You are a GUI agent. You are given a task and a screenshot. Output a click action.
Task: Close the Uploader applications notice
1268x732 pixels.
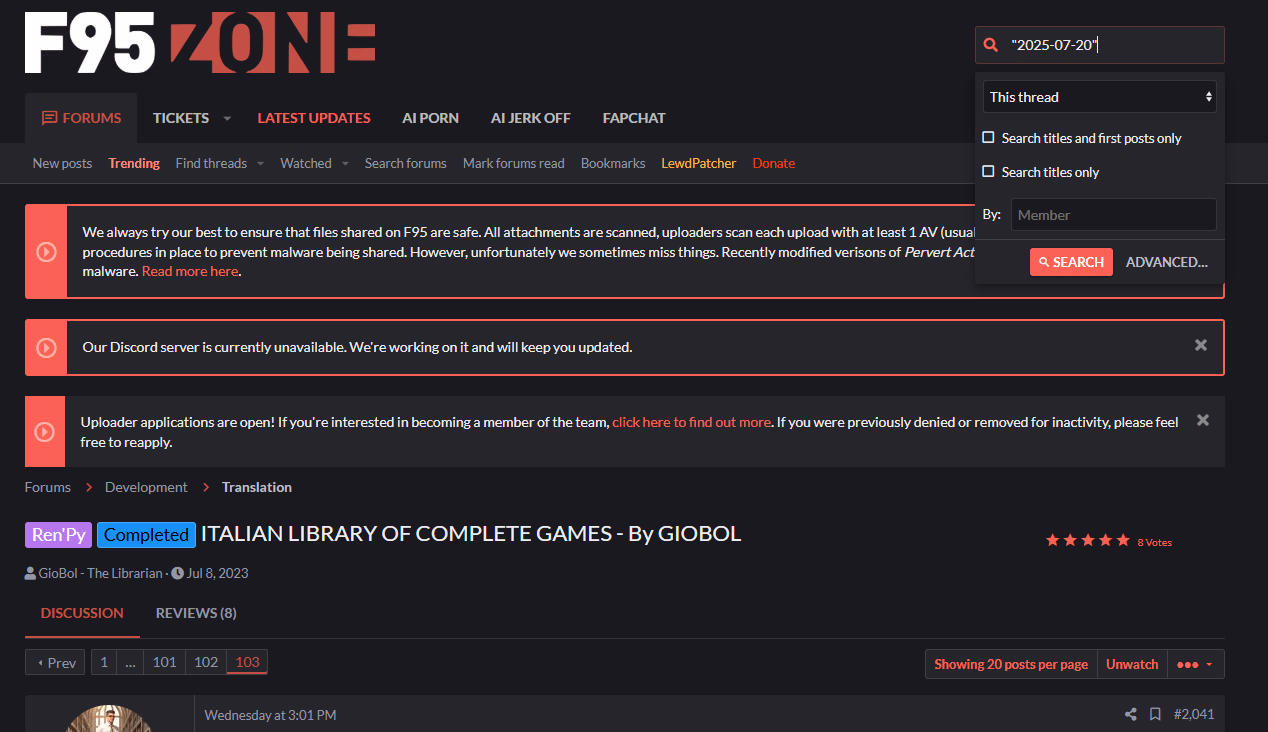coord(1202,420)
